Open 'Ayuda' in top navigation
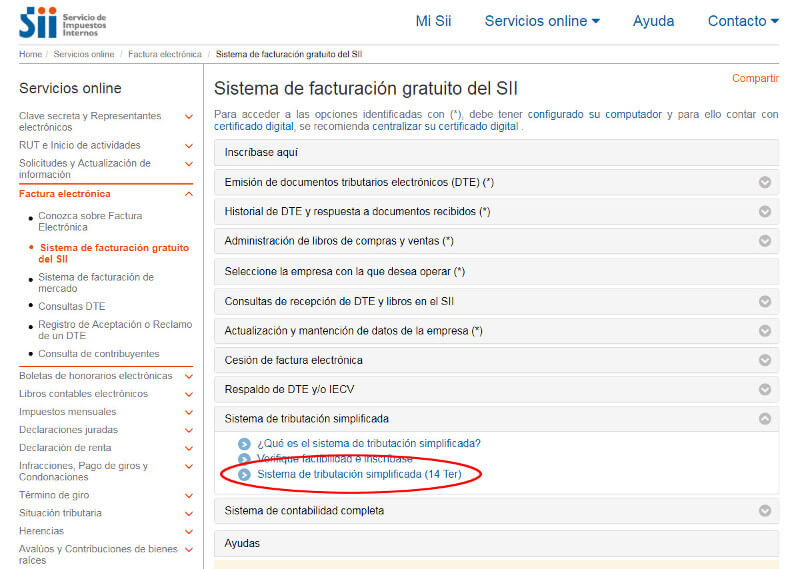The width and height of the screenshot is (800, 569). (653, 21)
